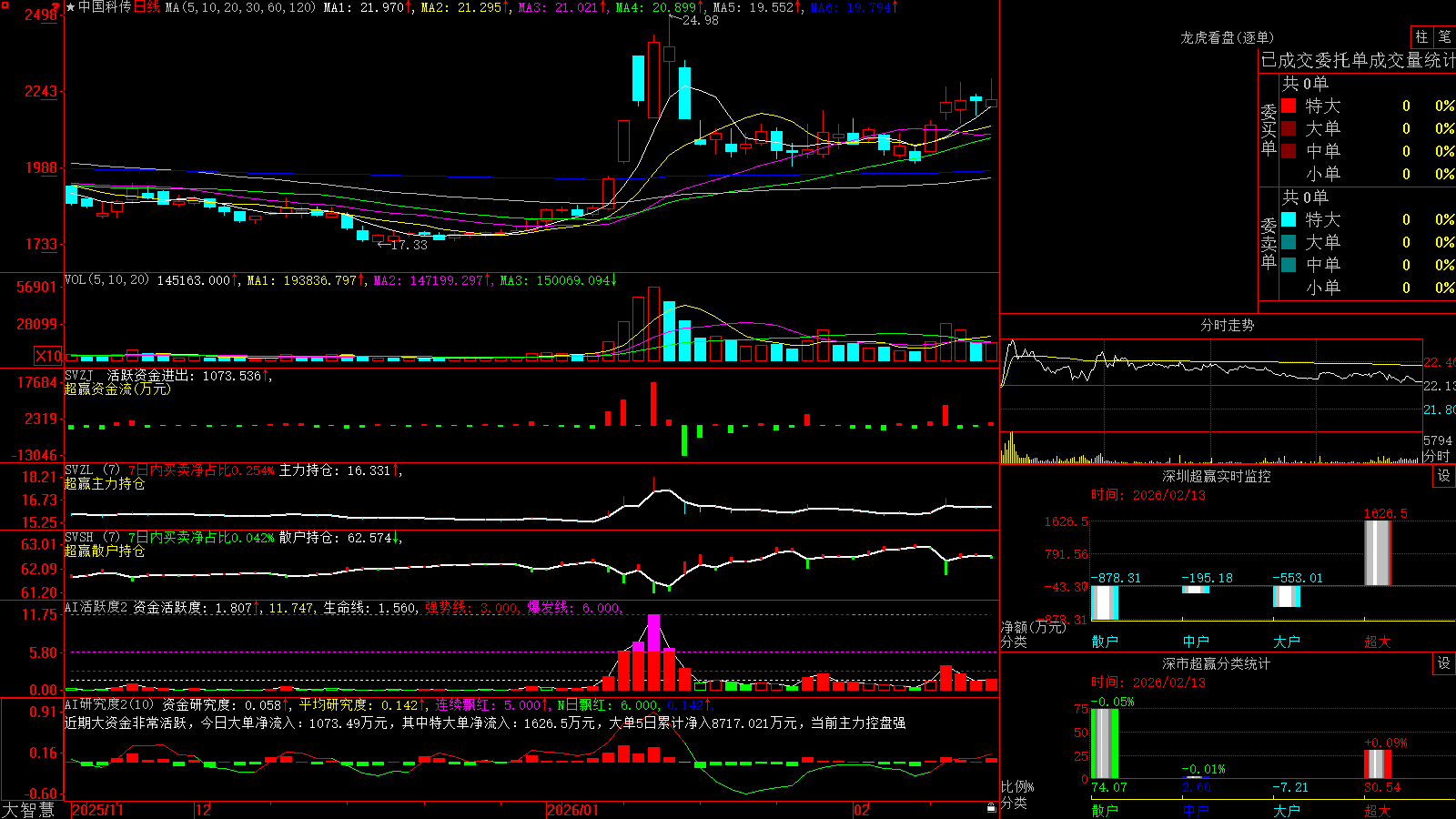Click MA4: 20.899 green value
Viewport: 1456px width, 819px height.
(660, 7)
